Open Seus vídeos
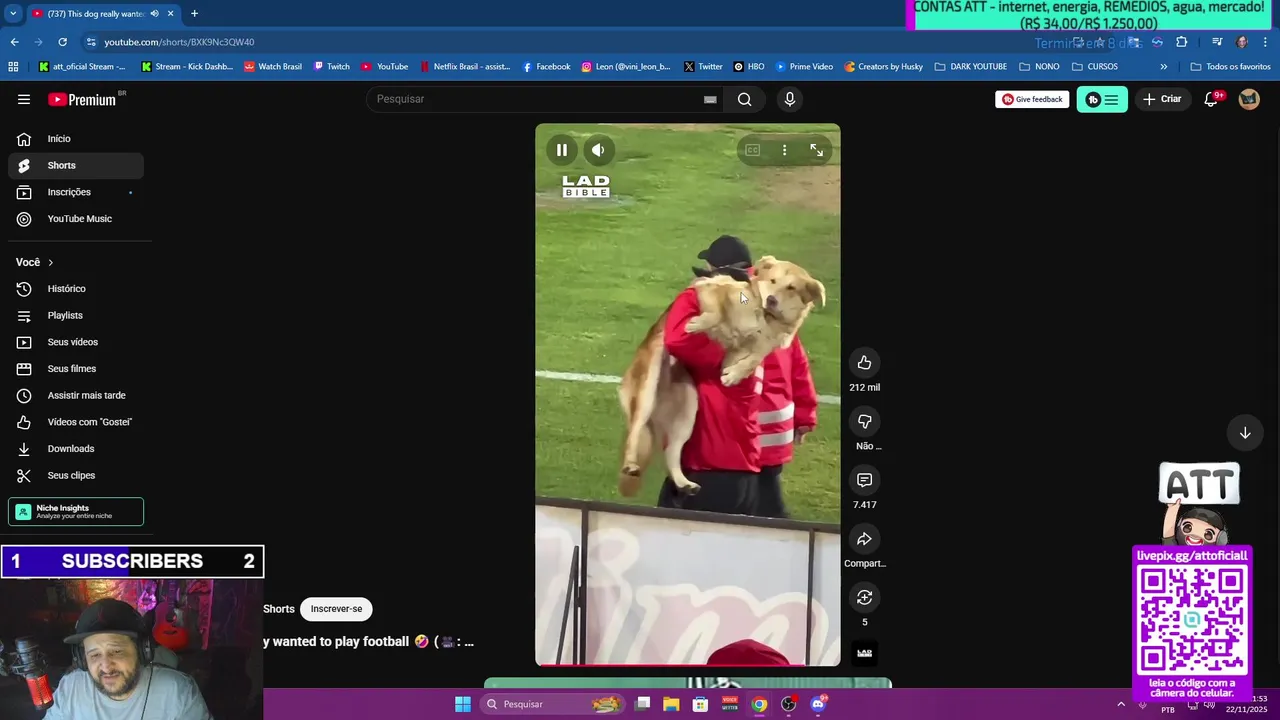Image resolution: width=1280 pixels, height=720 pixels. 76,342
